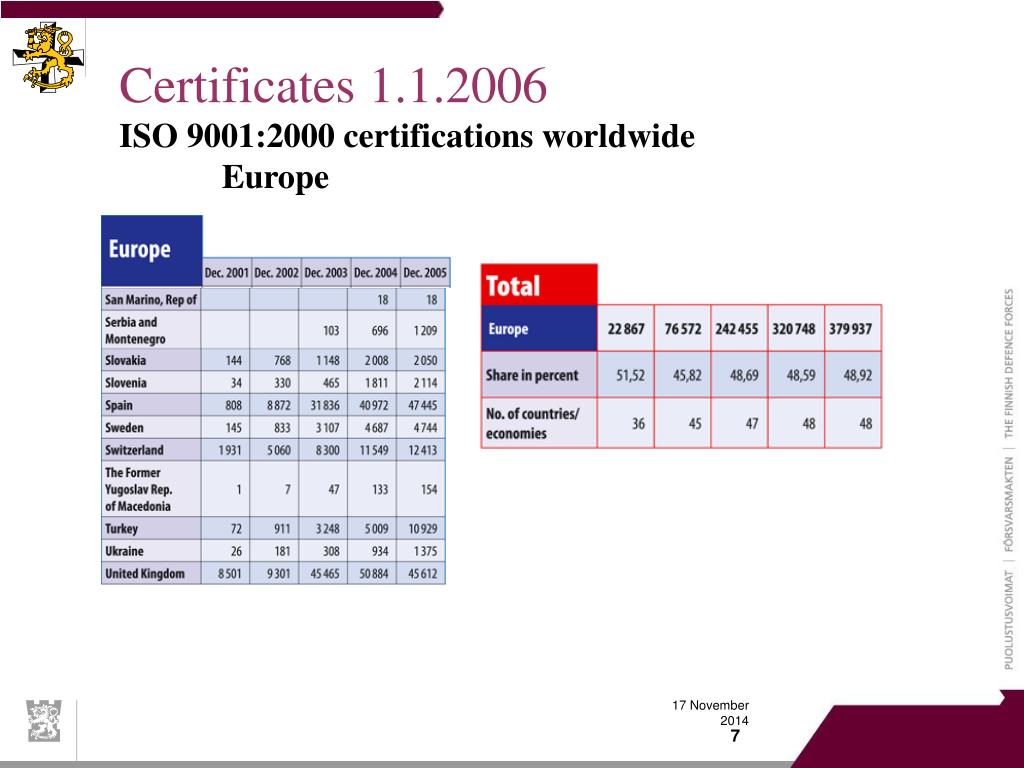
Task: Select the 'Dec. 2004' column header
Action: 376,272
